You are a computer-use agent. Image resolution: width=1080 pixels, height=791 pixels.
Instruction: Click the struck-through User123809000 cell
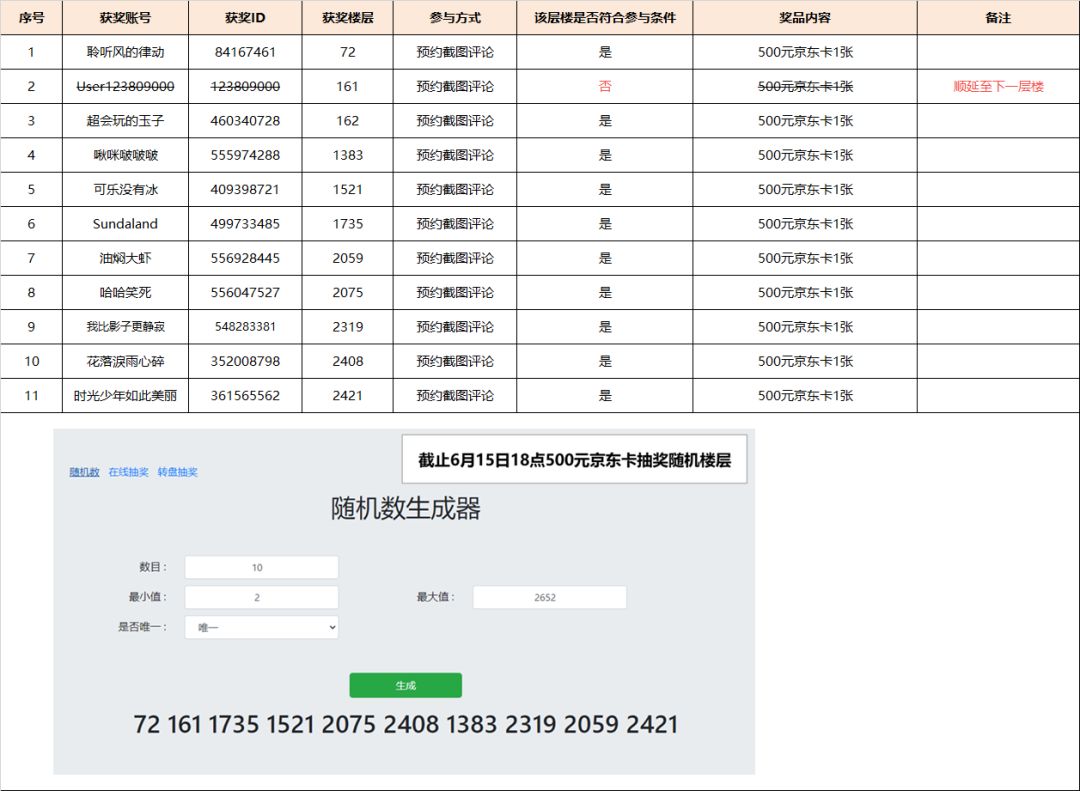pos(125,86)
